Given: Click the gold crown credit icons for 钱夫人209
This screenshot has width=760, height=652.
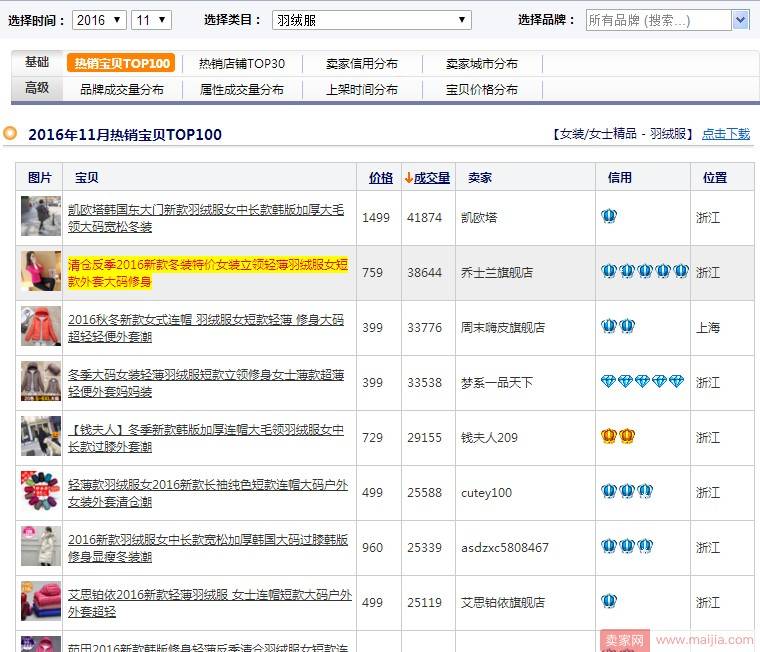Looking at the screenshot, I should point(618,436).
